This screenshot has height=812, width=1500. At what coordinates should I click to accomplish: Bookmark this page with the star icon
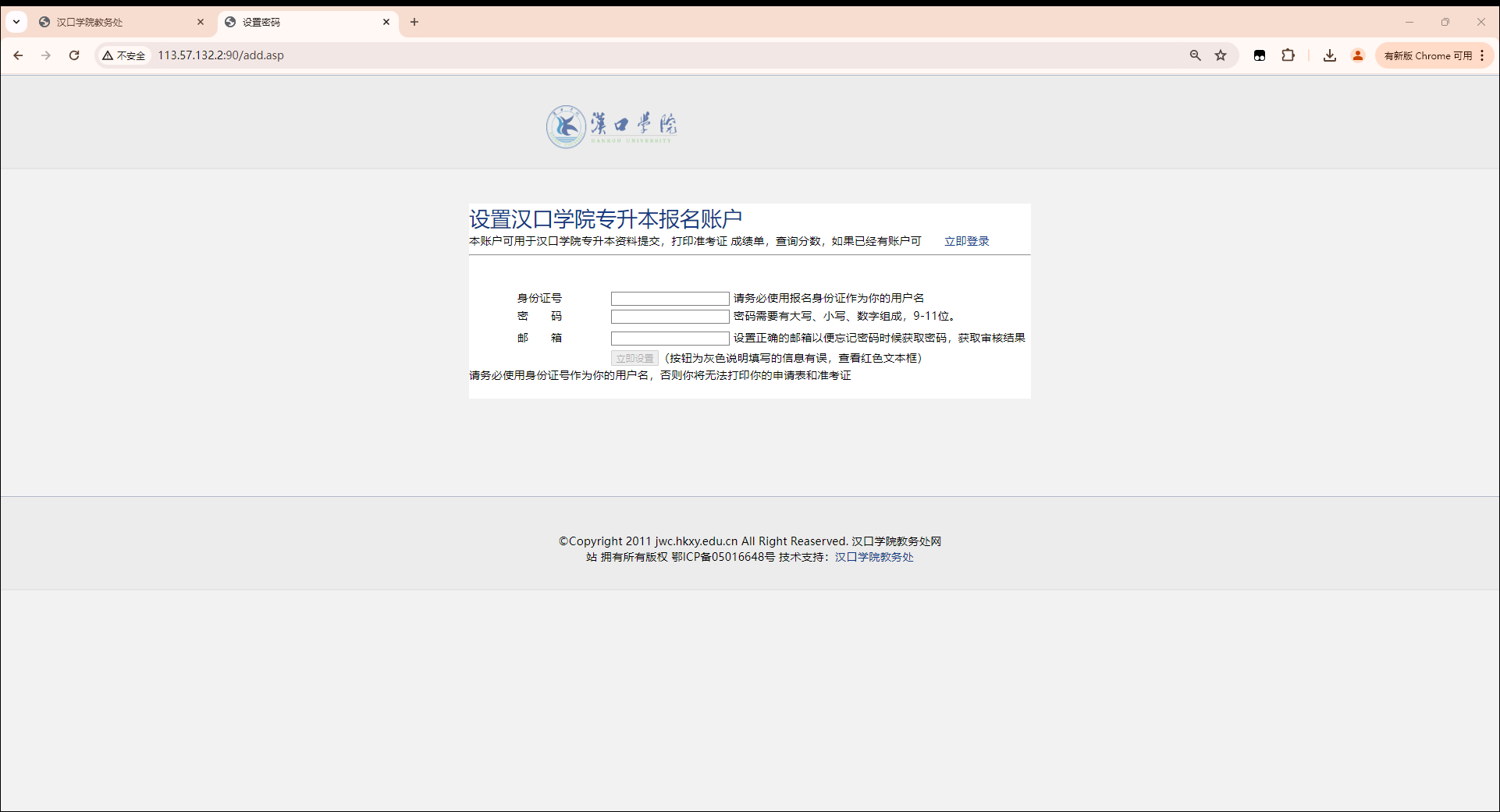coord(1221,55)
